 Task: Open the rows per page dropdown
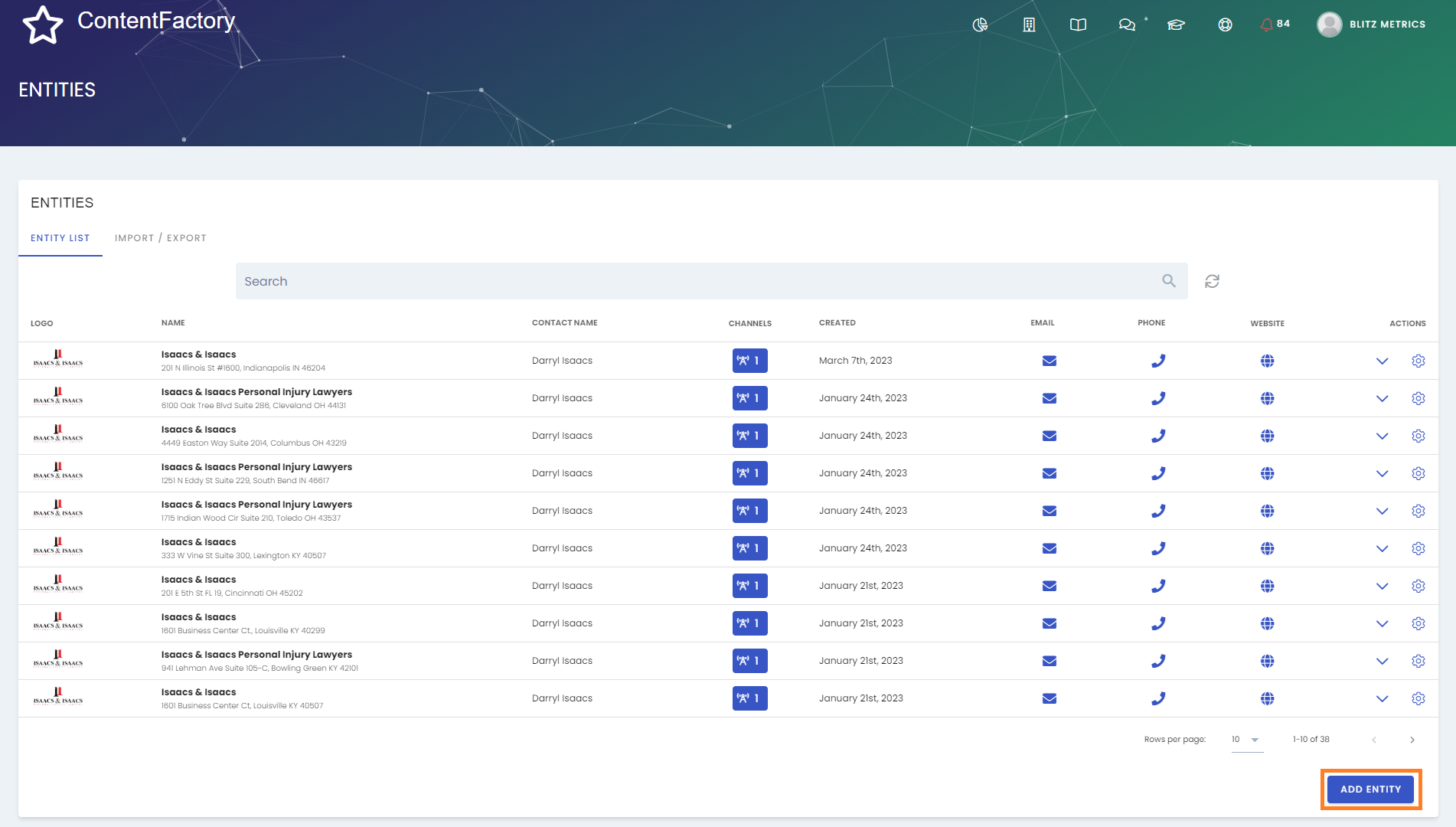[1247, 740]
